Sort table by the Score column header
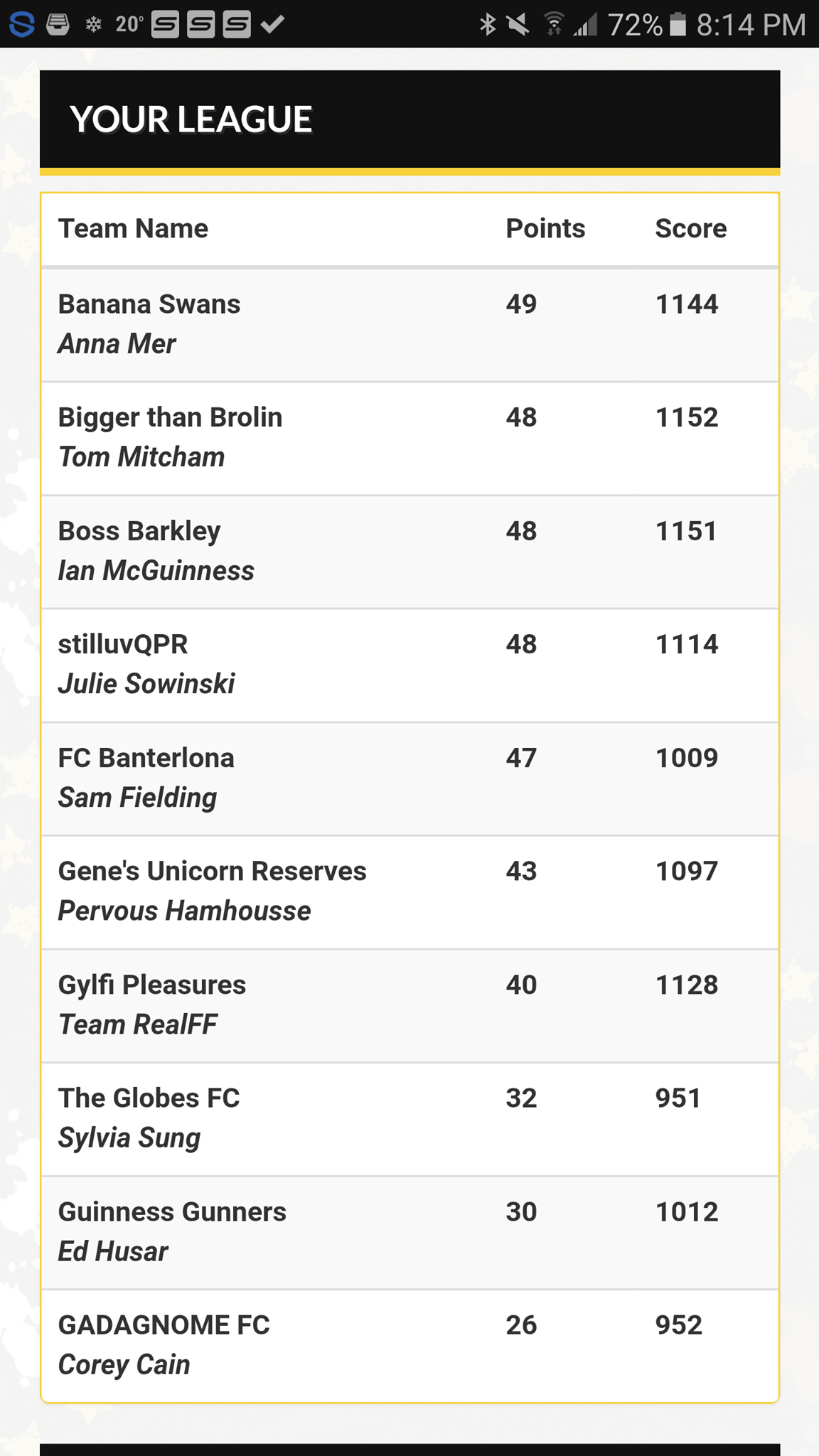 690,229
